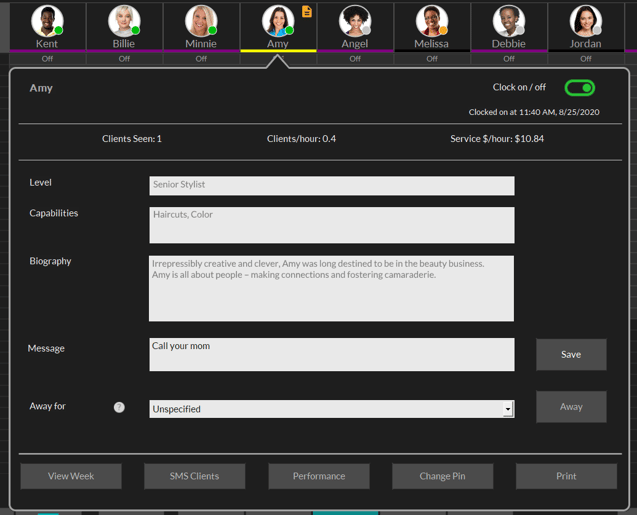Viewport: 637px width, 515px height.
Task: Click the Change Pin button
Action: [442, 476]
